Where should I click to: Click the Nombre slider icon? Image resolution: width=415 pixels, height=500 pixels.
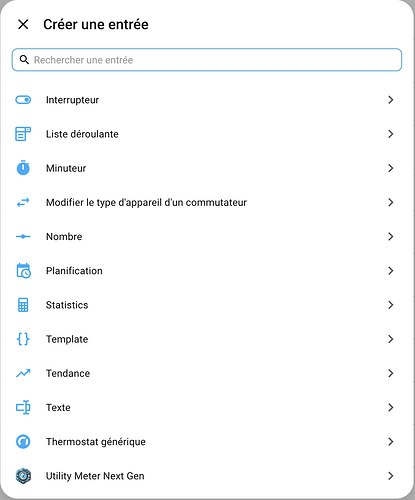click(23, 237)
